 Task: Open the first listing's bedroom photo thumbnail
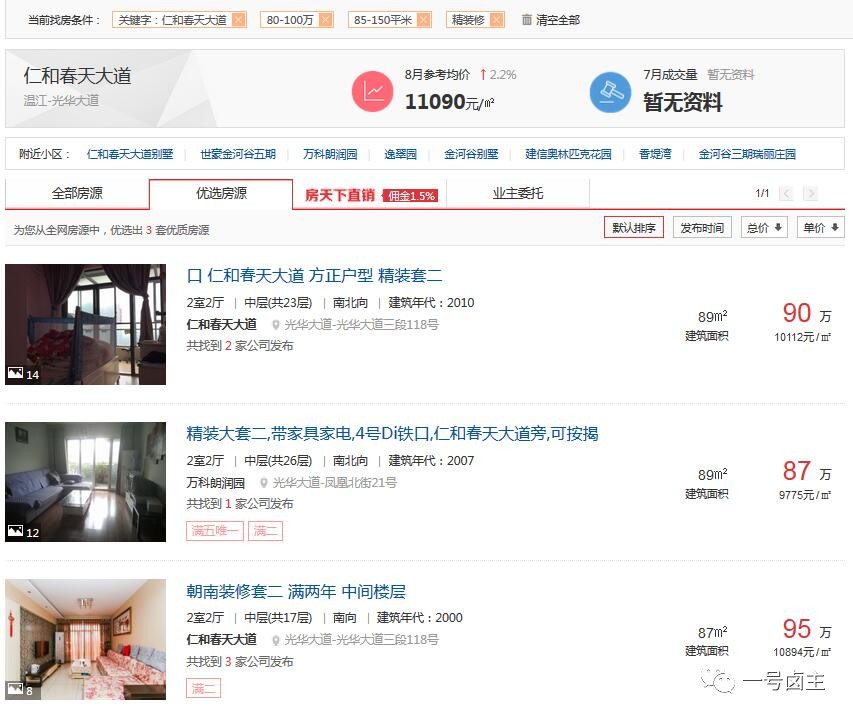click(x=85, y=324)
